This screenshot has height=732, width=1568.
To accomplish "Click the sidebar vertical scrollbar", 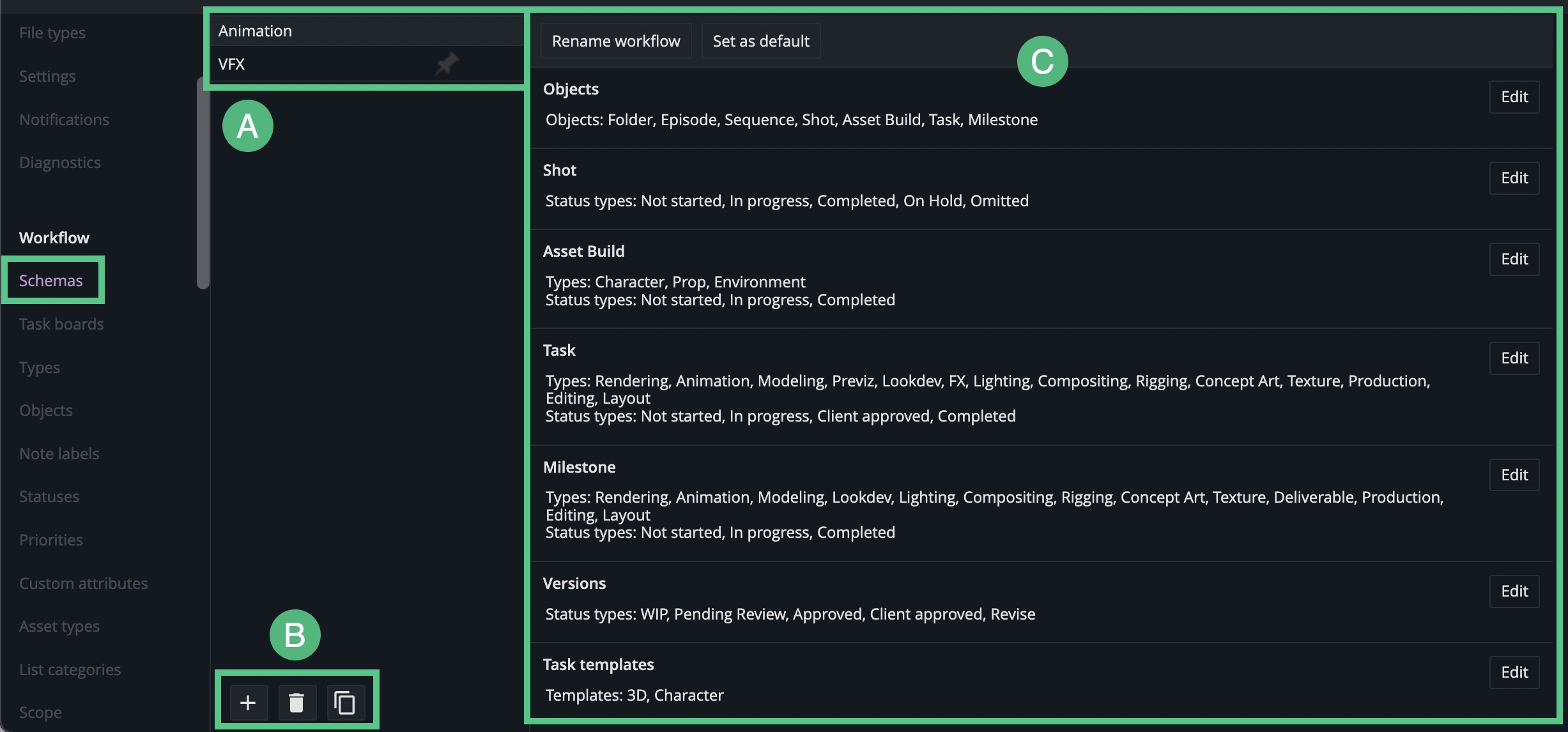I will pos(203,182).
